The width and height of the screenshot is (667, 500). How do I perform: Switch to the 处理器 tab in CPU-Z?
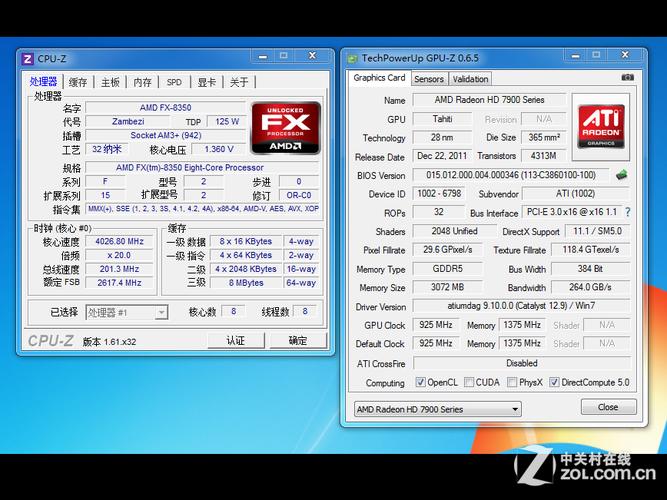pyautogui.click(x=43, y=82)
